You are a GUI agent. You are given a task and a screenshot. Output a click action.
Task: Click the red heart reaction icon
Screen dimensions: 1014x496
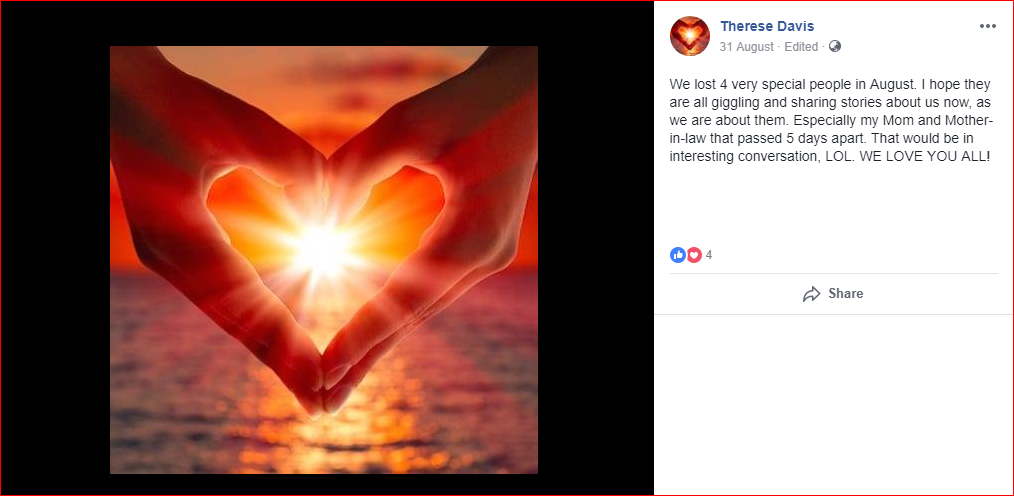tap(694, 255)
